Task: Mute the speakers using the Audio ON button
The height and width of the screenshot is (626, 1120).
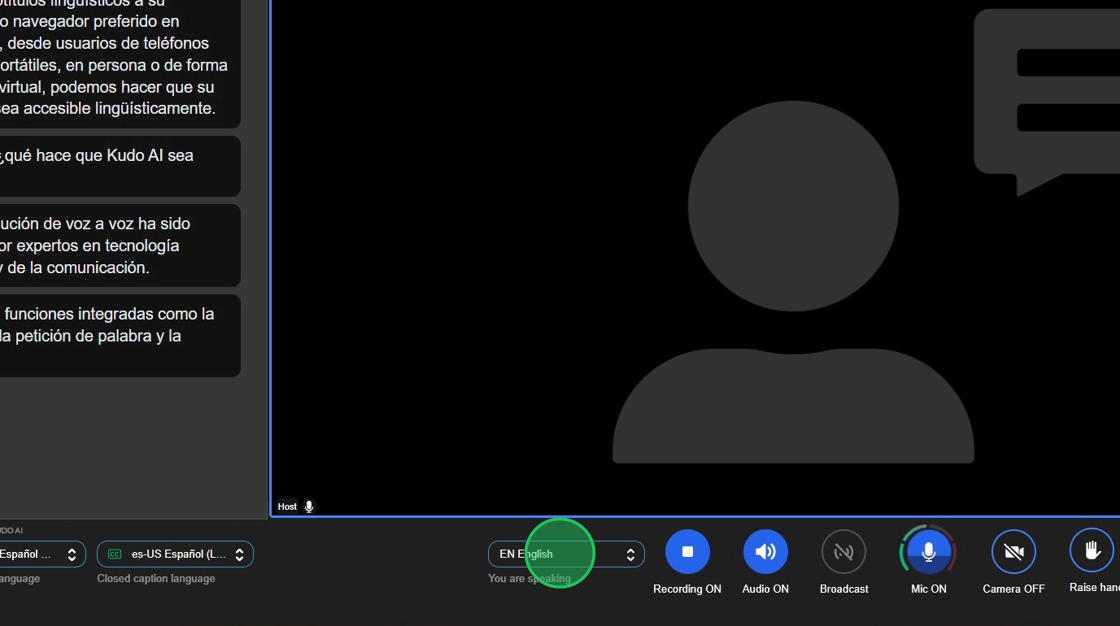Action: point(765,552)
